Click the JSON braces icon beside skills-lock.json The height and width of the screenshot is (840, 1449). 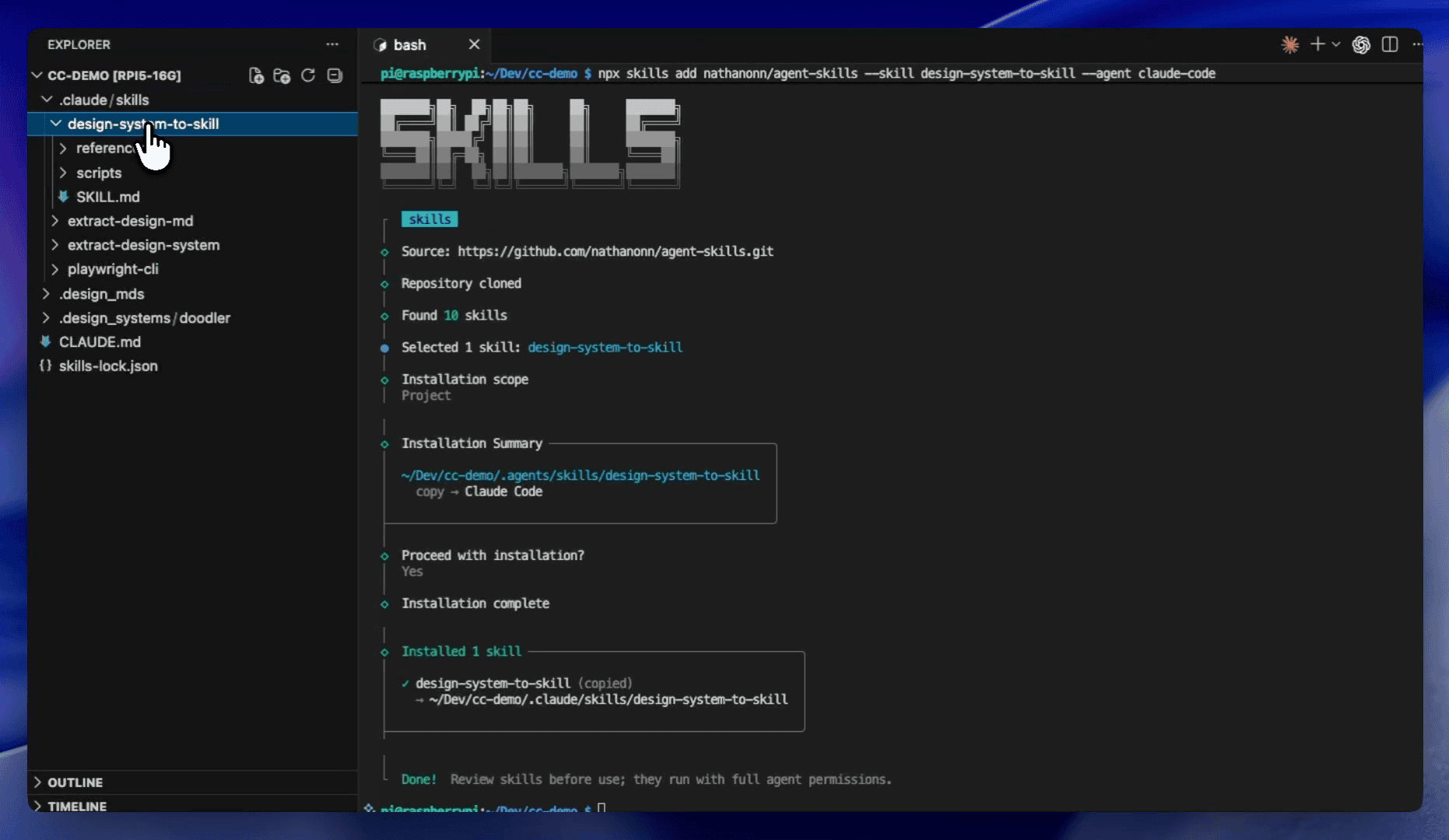tap(46, 366)
